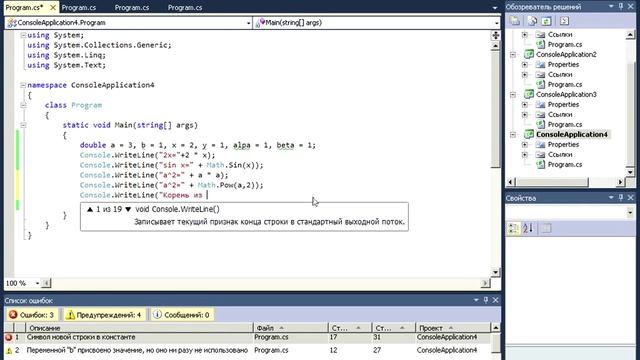Pin the Список ошибок panel with pushpin
This screenshot has width=640, height=360.
point(486,300)
